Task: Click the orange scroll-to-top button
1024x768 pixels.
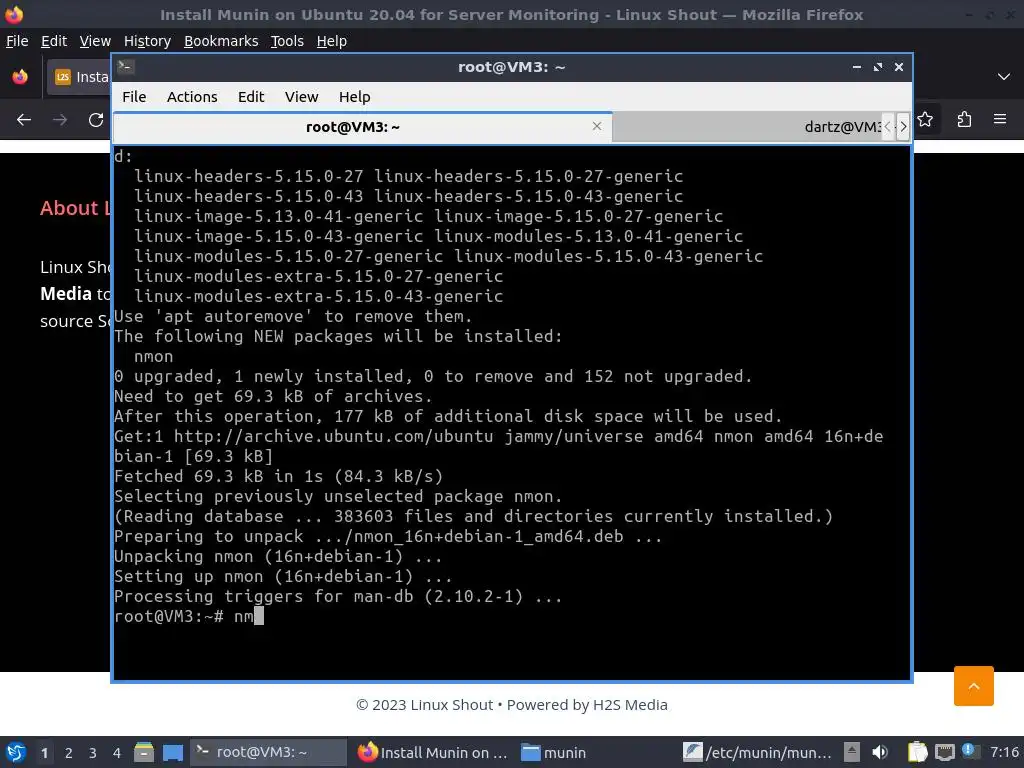Action: tap(973, 686)
